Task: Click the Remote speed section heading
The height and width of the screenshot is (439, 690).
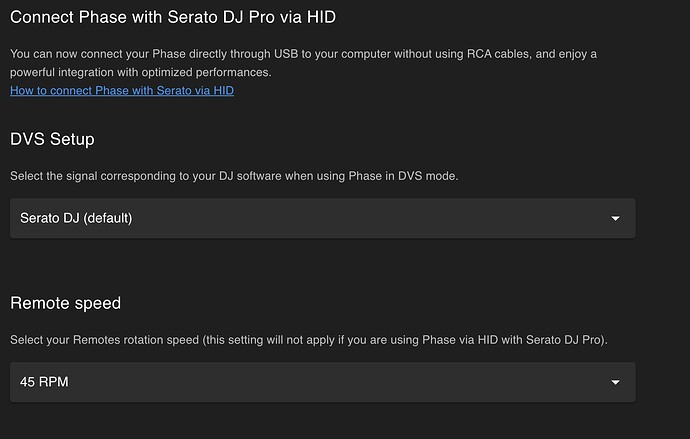Action: click(x=66, y=303)
